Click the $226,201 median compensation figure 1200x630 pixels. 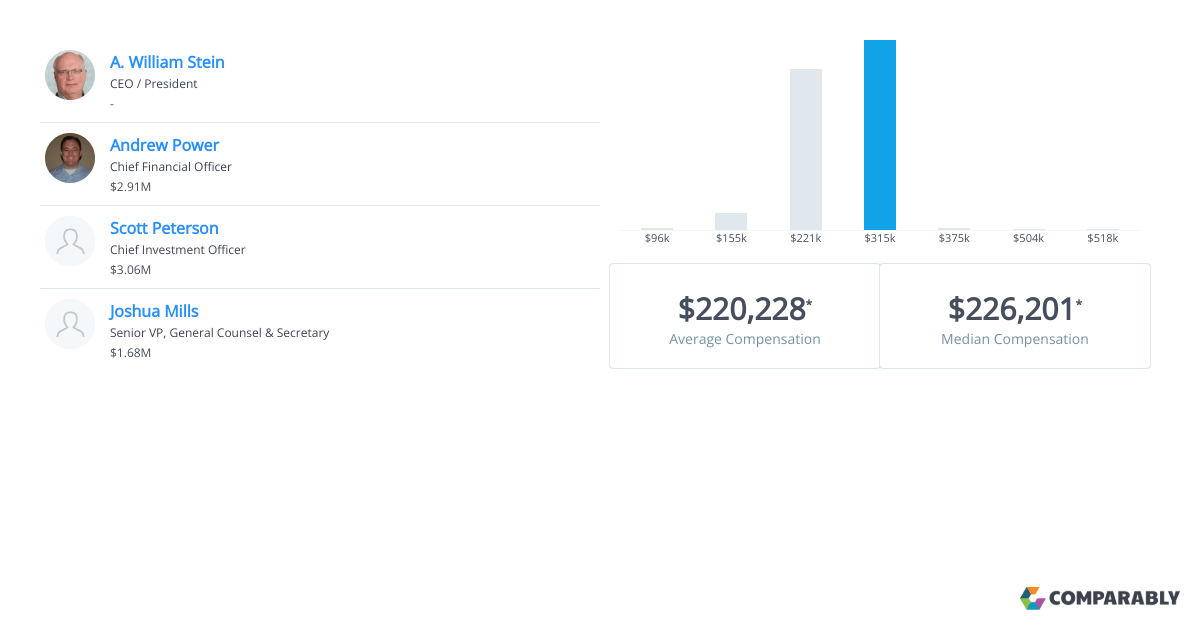pyautogui.click(x=1014, y=309)
